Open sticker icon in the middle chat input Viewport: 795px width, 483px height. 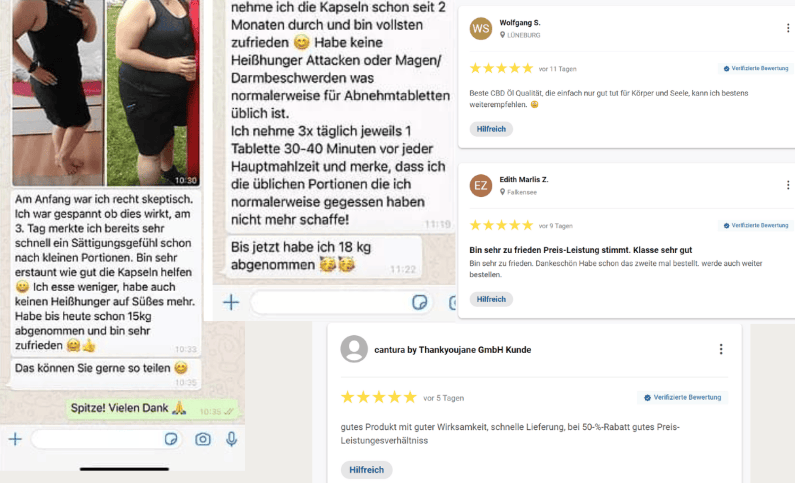[419, 303]
